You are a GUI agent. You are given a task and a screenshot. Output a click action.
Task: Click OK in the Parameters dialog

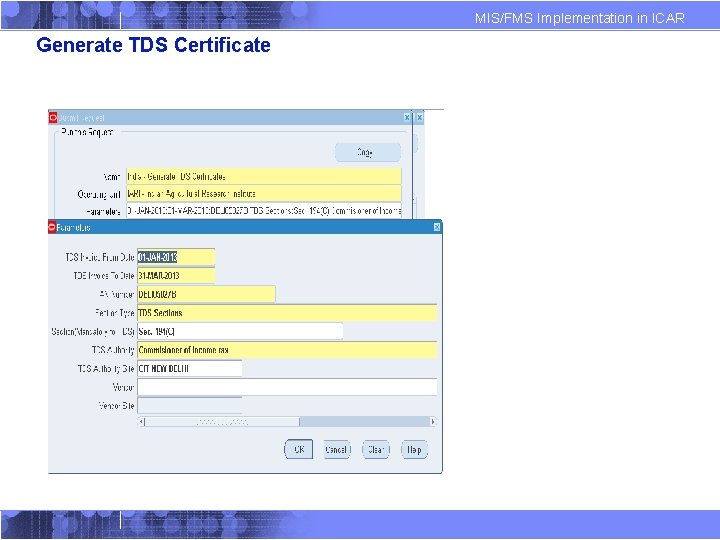coord(298,450)
